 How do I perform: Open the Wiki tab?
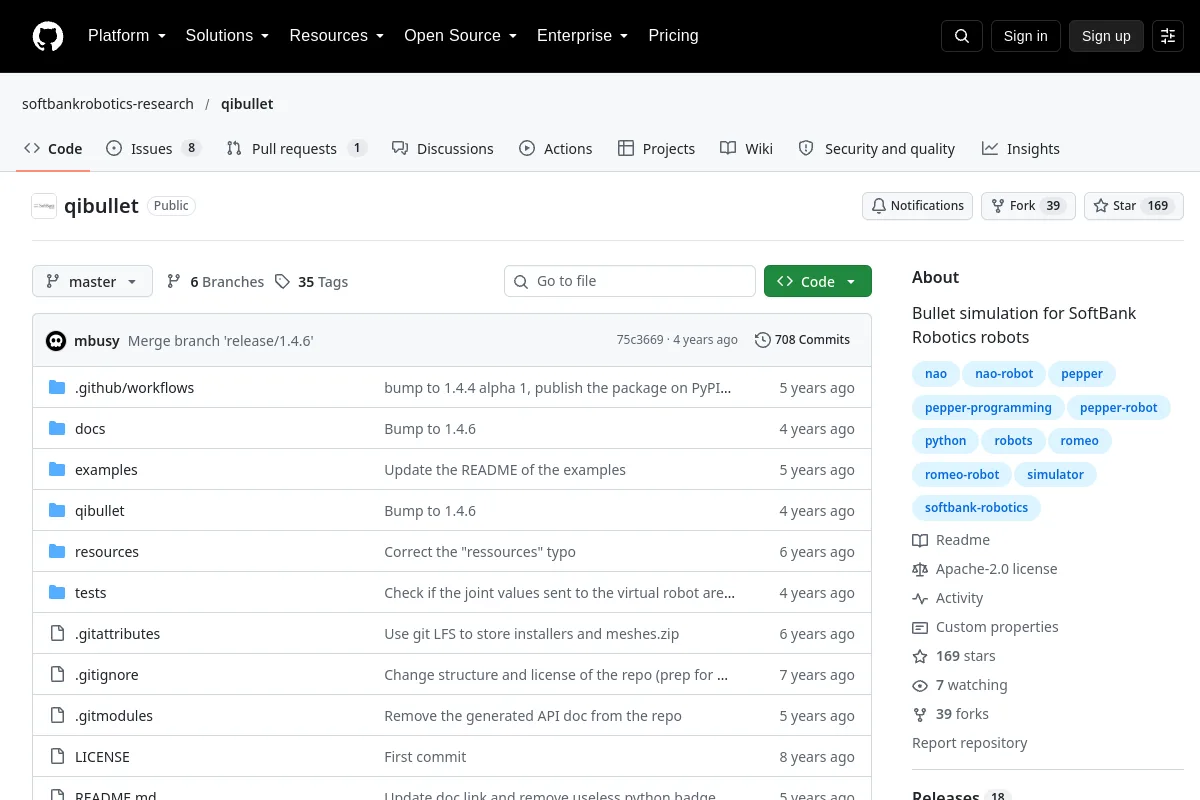point(746,148)
